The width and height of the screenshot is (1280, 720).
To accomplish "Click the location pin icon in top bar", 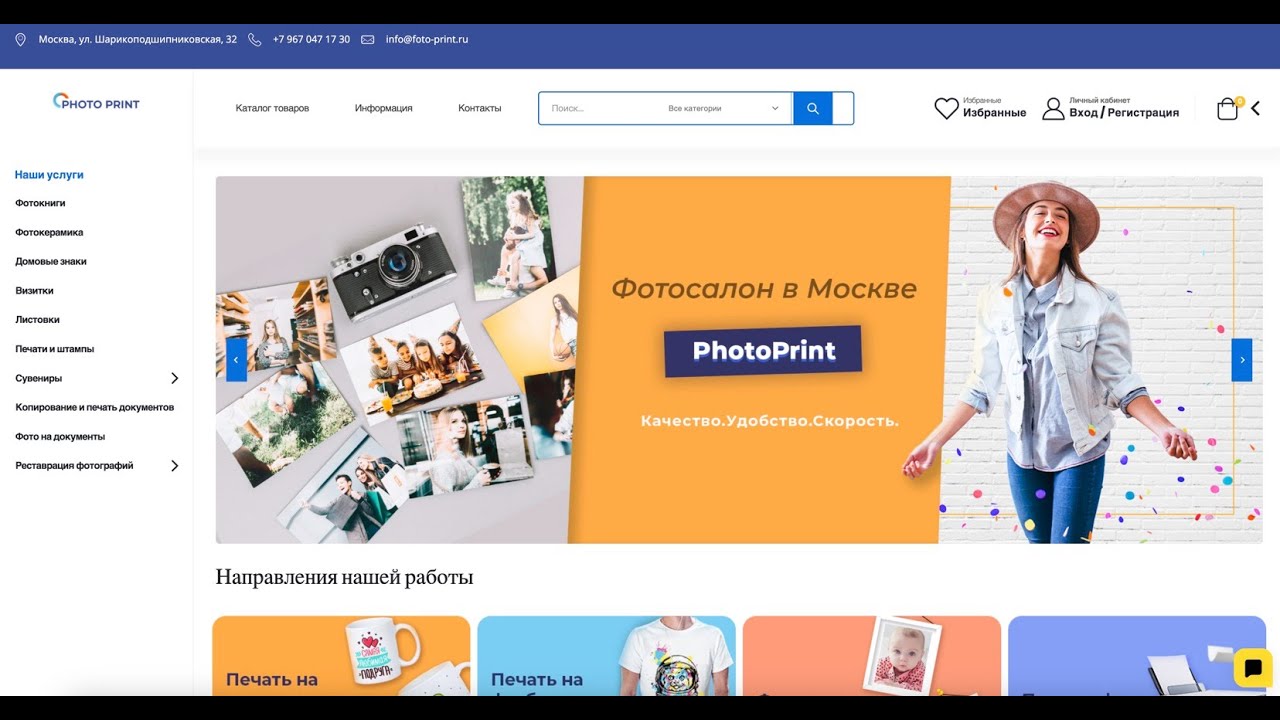I will click(x=20, y=40).
